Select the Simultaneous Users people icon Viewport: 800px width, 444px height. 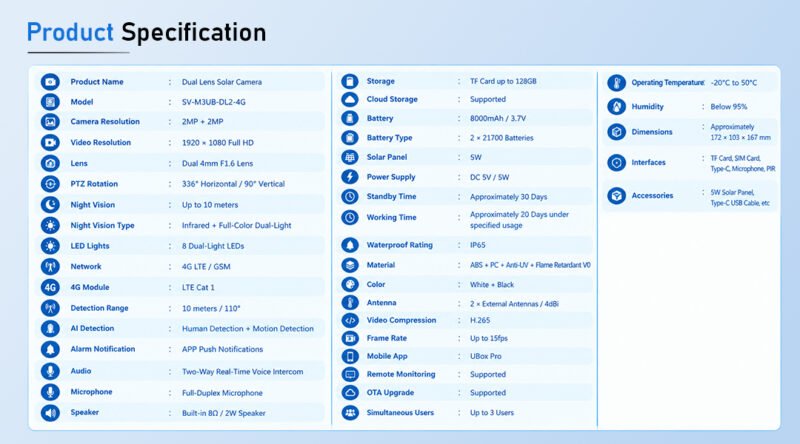click(350, 412)
